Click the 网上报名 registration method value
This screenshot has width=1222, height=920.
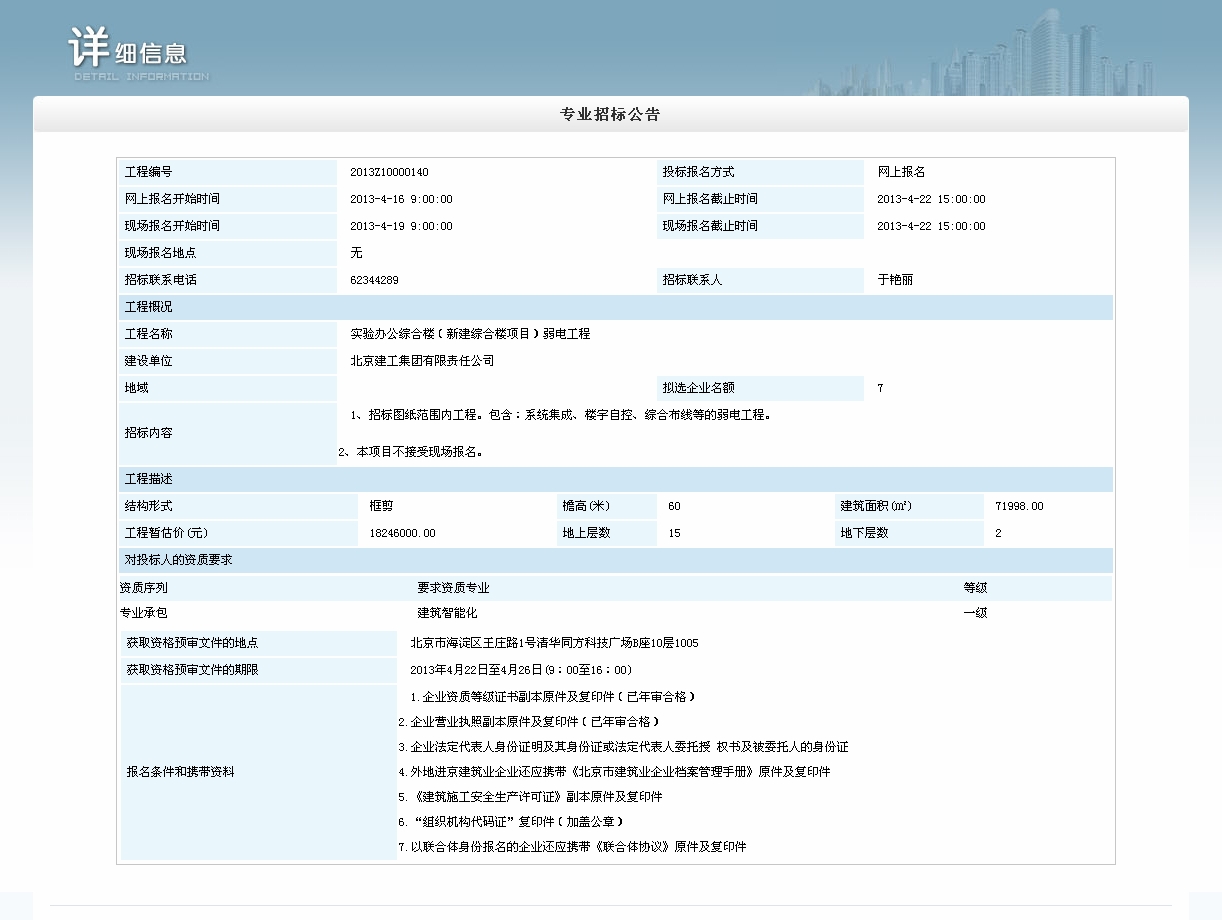[901, 173]
